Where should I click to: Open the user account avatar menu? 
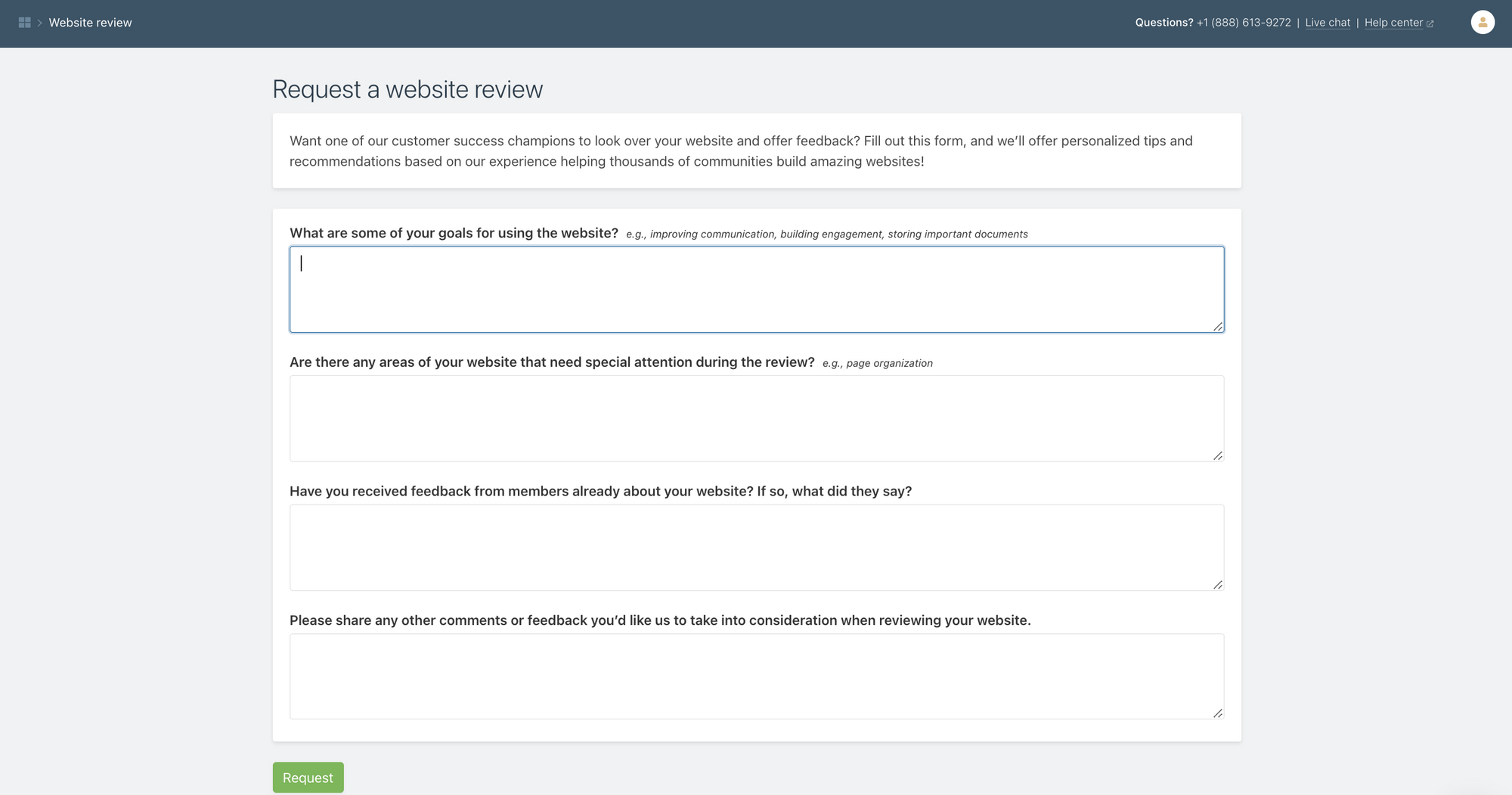click(1483, 23)
